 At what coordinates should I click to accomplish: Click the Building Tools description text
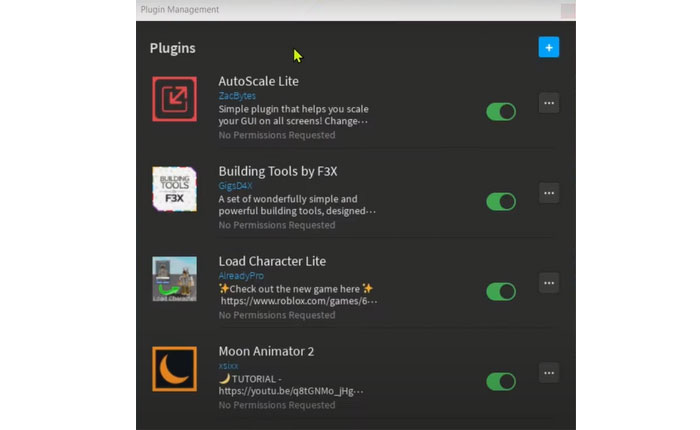[x=297, y=205]
